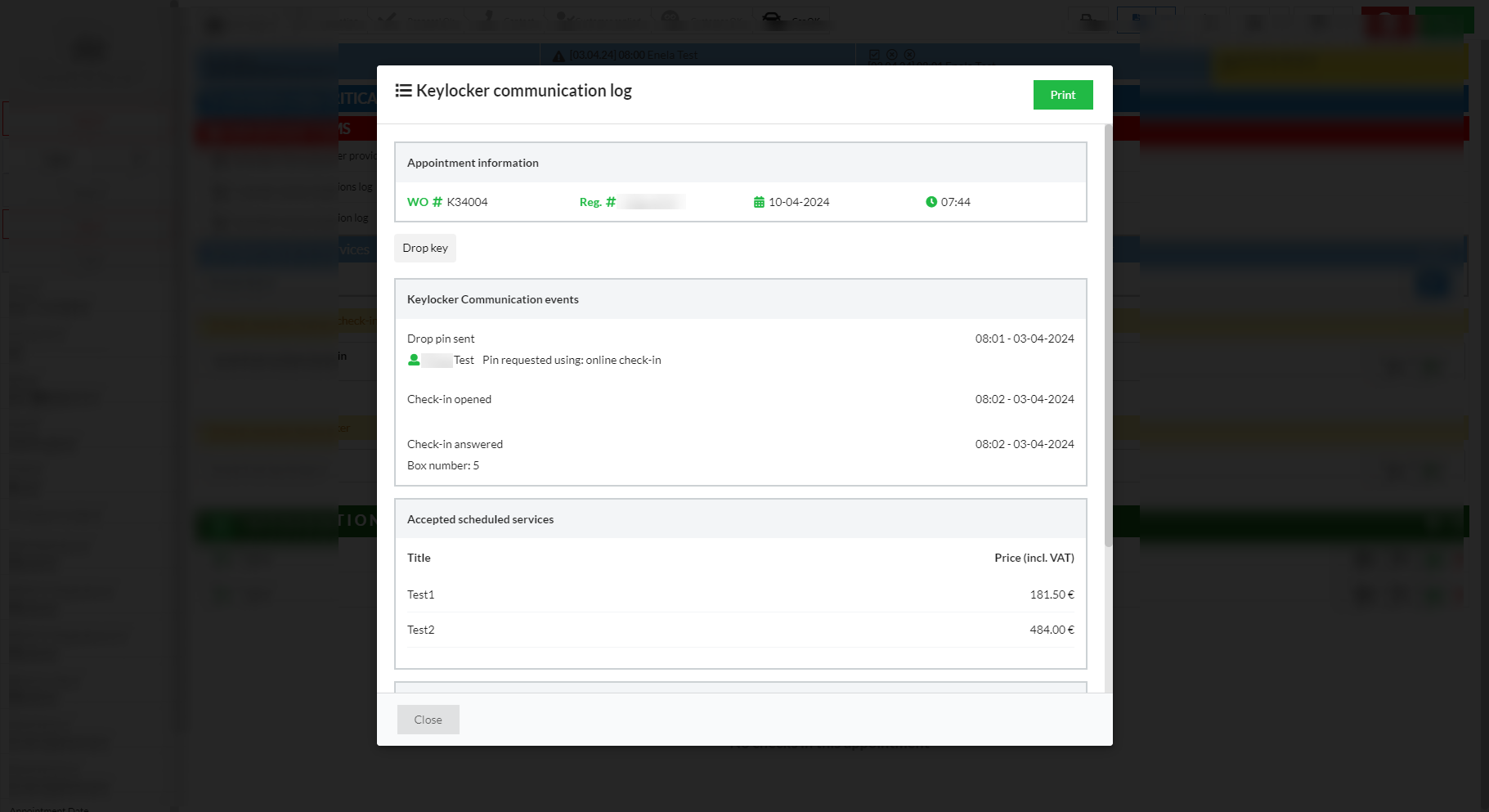1489x812 pixels.
Task: Click the clock icon next to 07:44
Action: [931, 202]
